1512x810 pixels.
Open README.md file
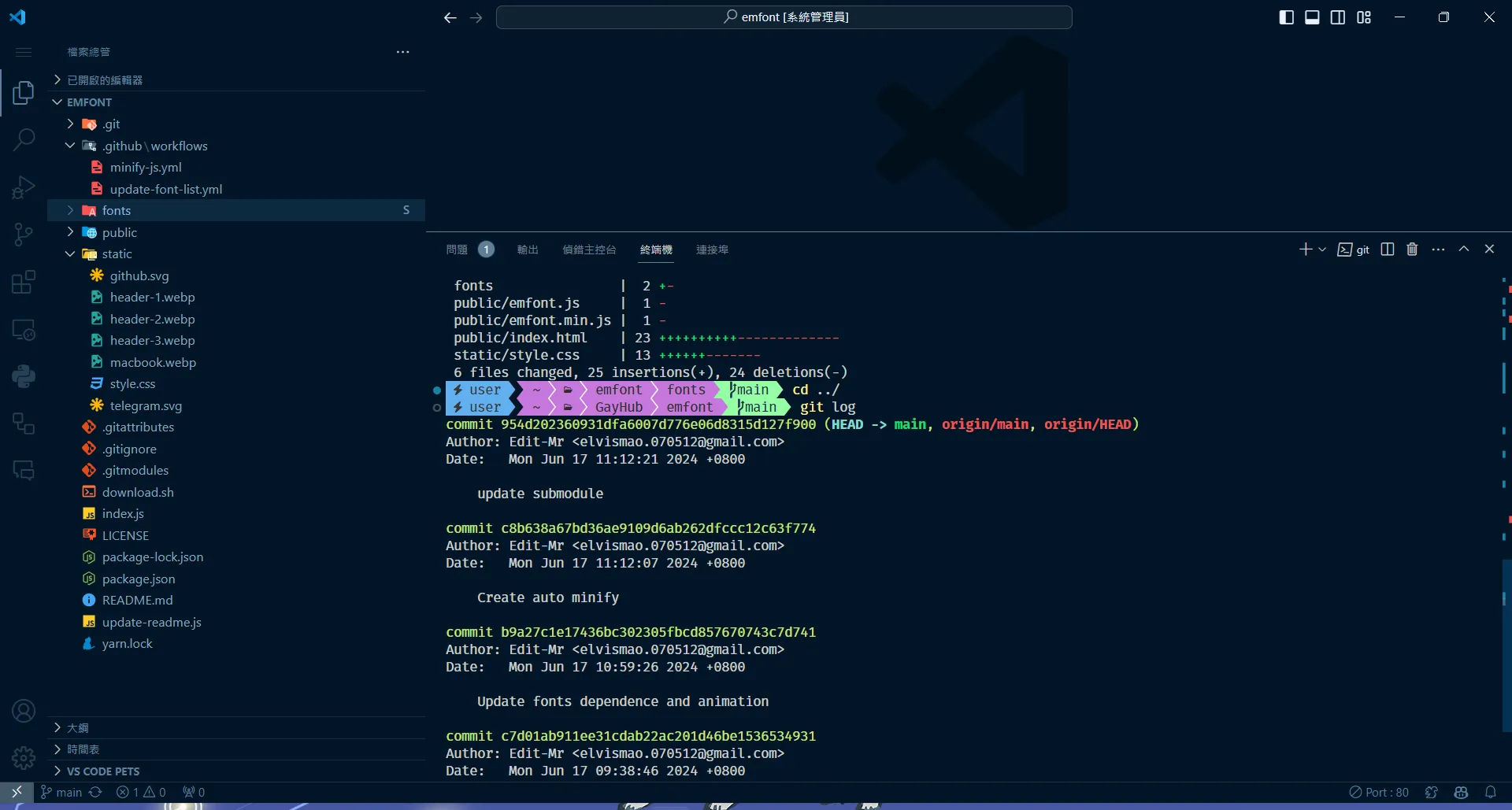[x=236, y=600]
